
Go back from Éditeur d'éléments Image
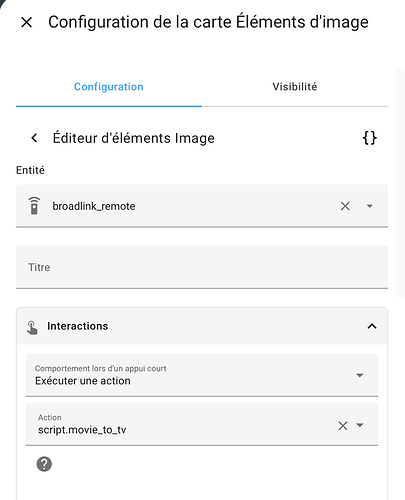click(34, 138)
